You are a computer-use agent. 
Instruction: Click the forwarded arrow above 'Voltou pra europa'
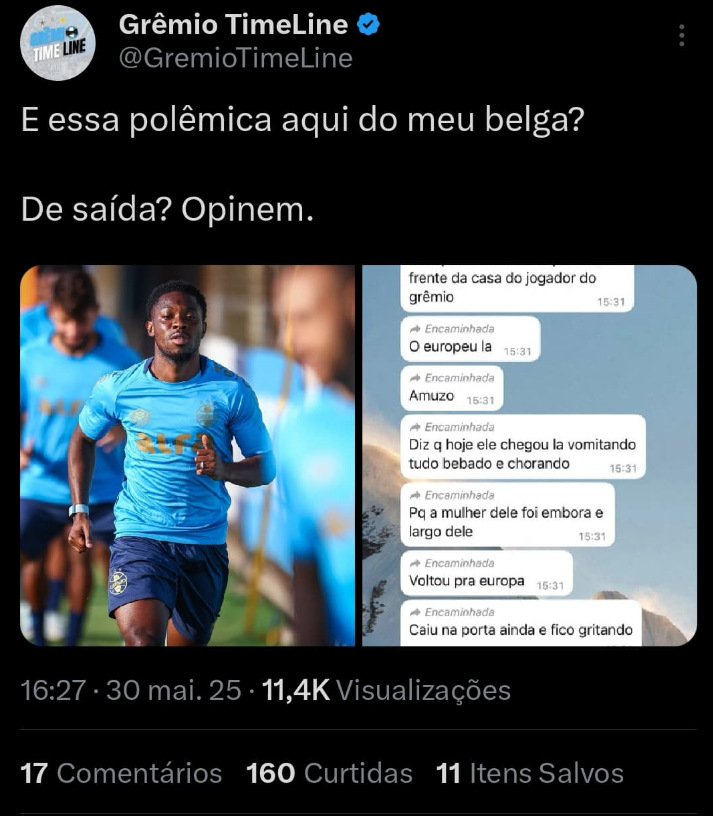click(x=415, y=563)
